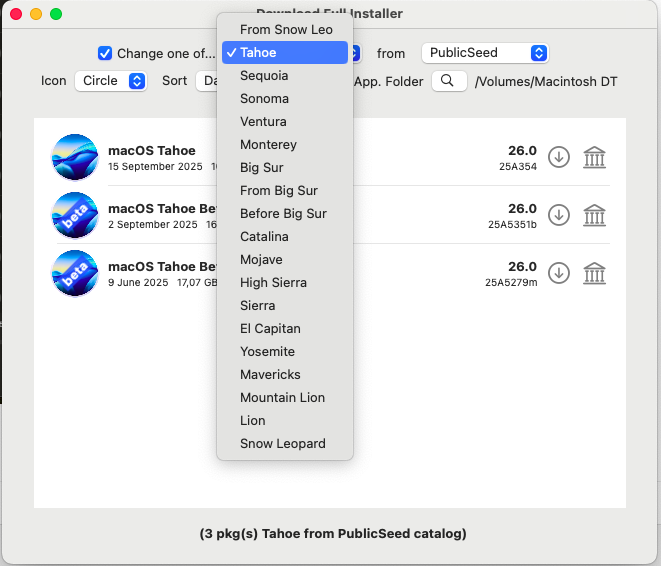Choose El Capitan from the list
Viewport: 661px width, 566px height.
coord(285,328)
